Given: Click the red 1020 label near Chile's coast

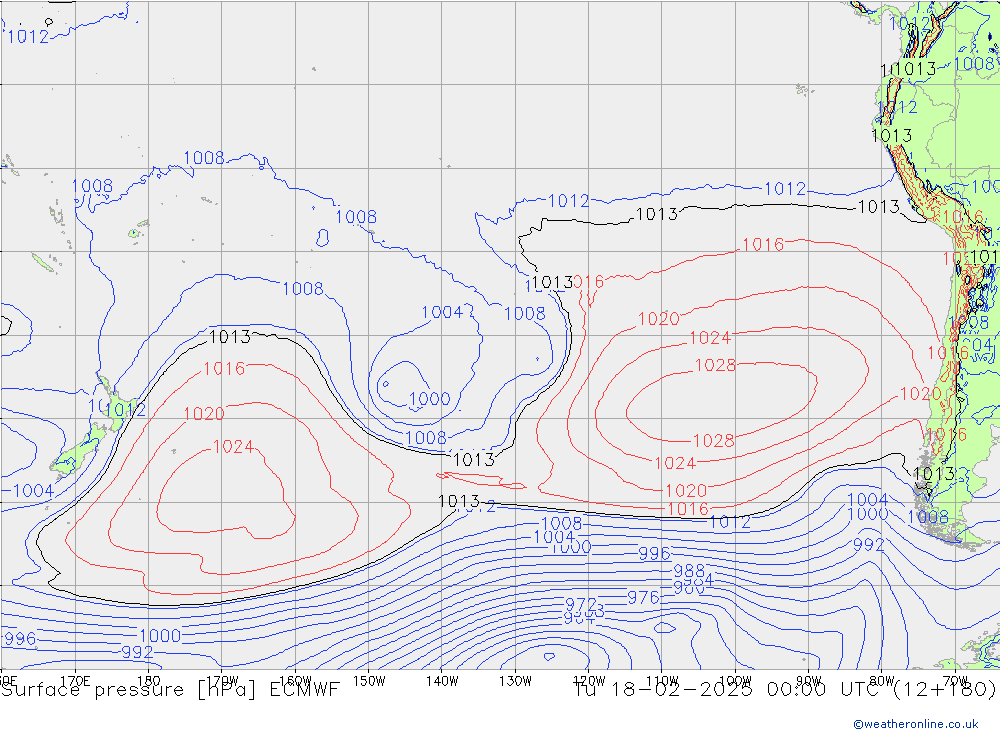Looking at the screenshot, I should [920, 394].
